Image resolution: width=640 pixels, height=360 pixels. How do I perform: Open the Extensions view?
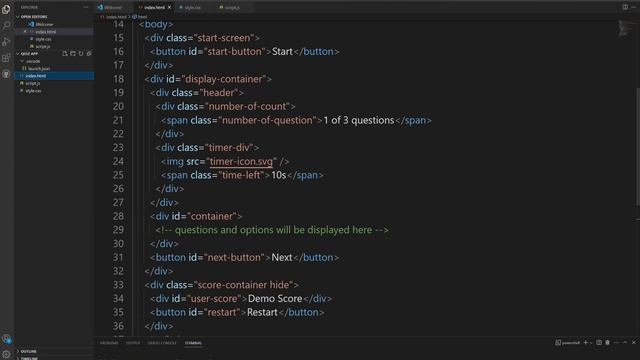6,58
